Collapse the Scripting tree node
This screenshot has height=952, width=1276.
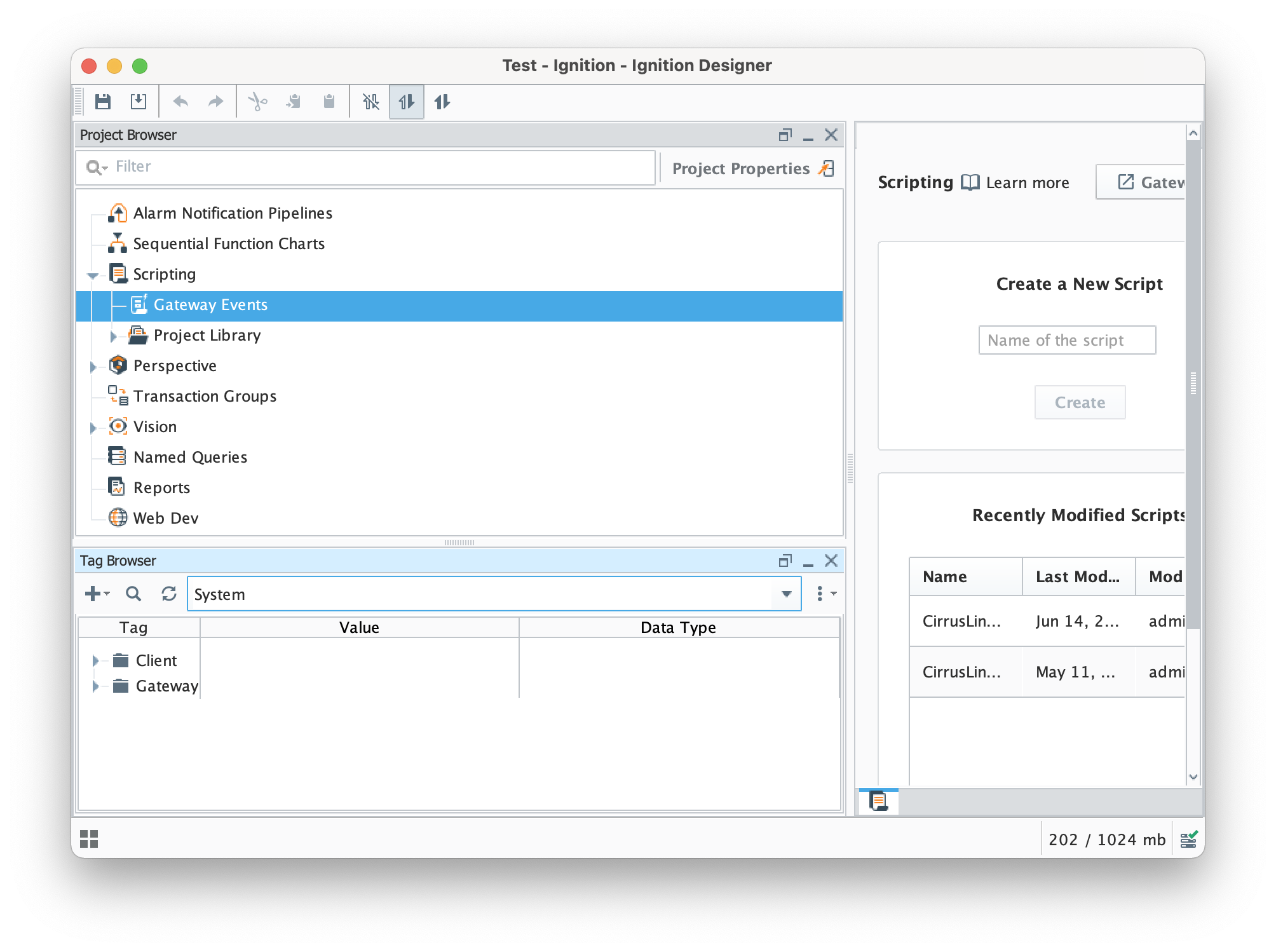tap(93, 275)
